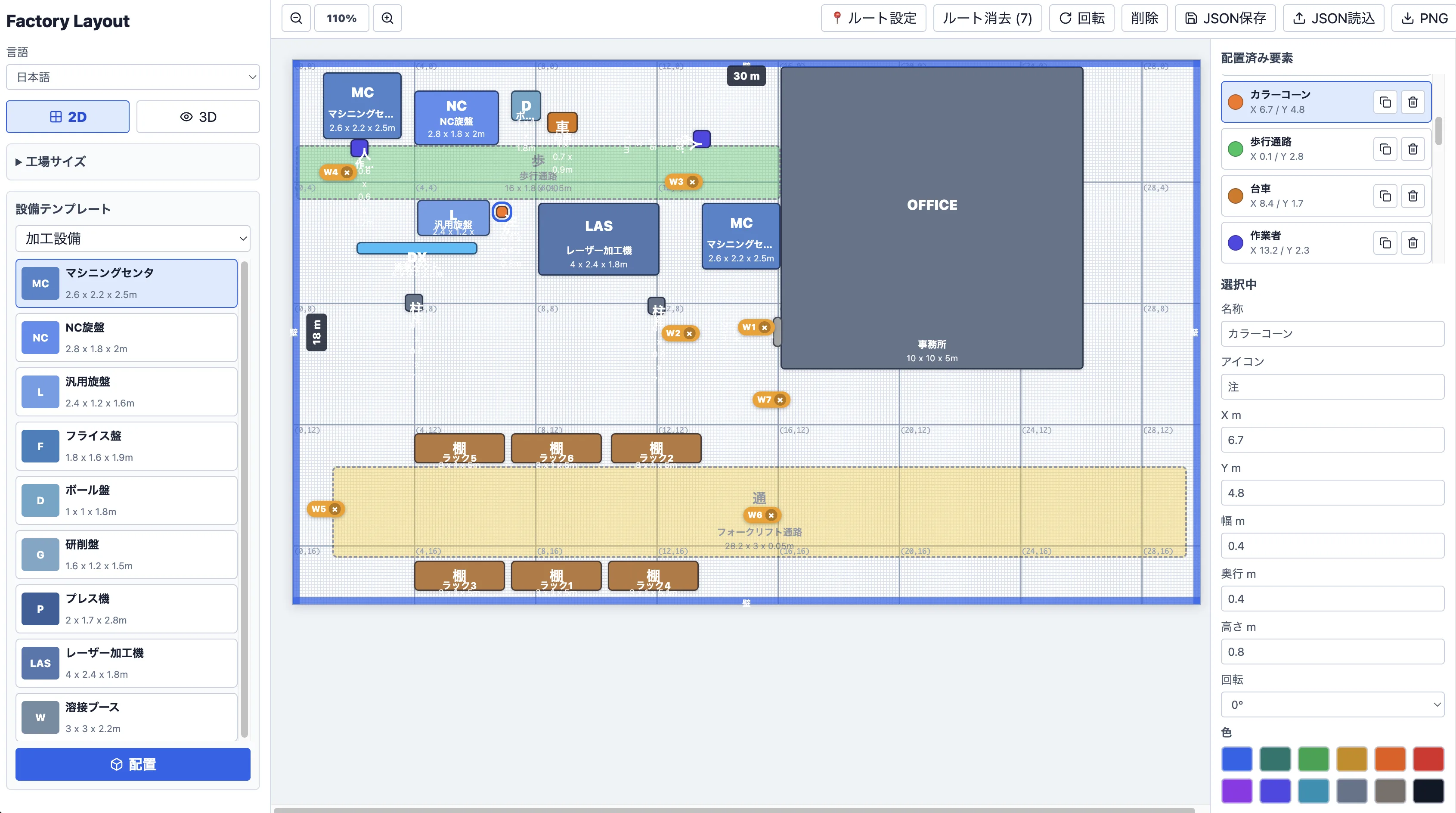The image size is (1456, 813).
Task: Remove waypoint W3 using its x icon
Action: click(x=692, y=182)
